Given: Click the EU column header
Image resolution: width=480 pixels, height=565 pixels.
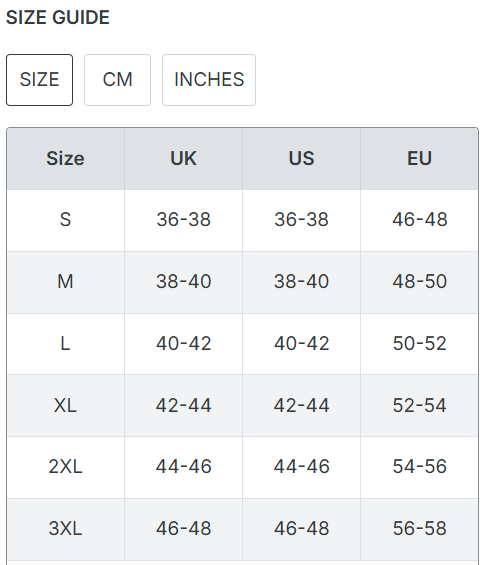Looking at the screenshot, I should [419, 159].
